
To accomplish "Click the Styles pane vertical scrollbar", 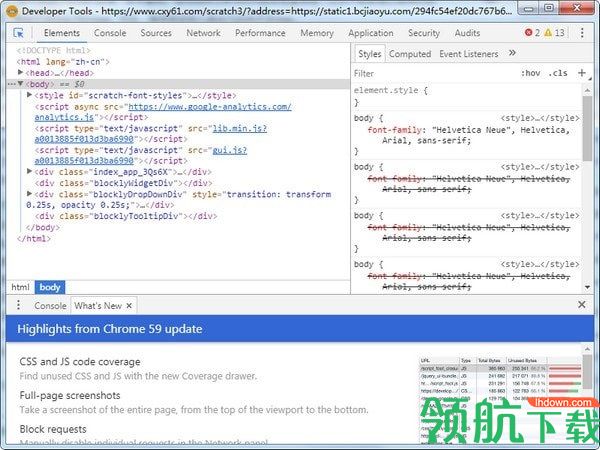I will pos(587,128).
